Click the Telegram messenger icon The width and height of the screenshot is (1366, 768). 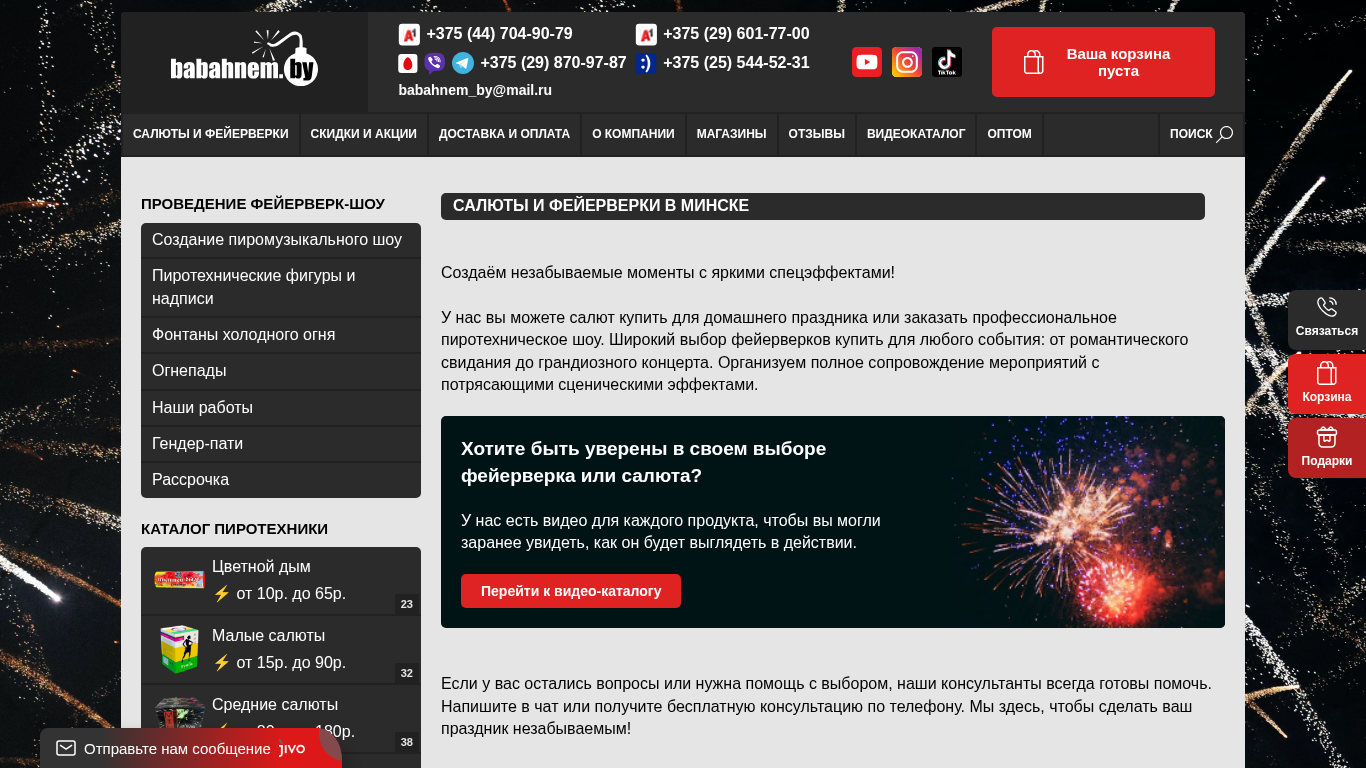tap(463, 63)
